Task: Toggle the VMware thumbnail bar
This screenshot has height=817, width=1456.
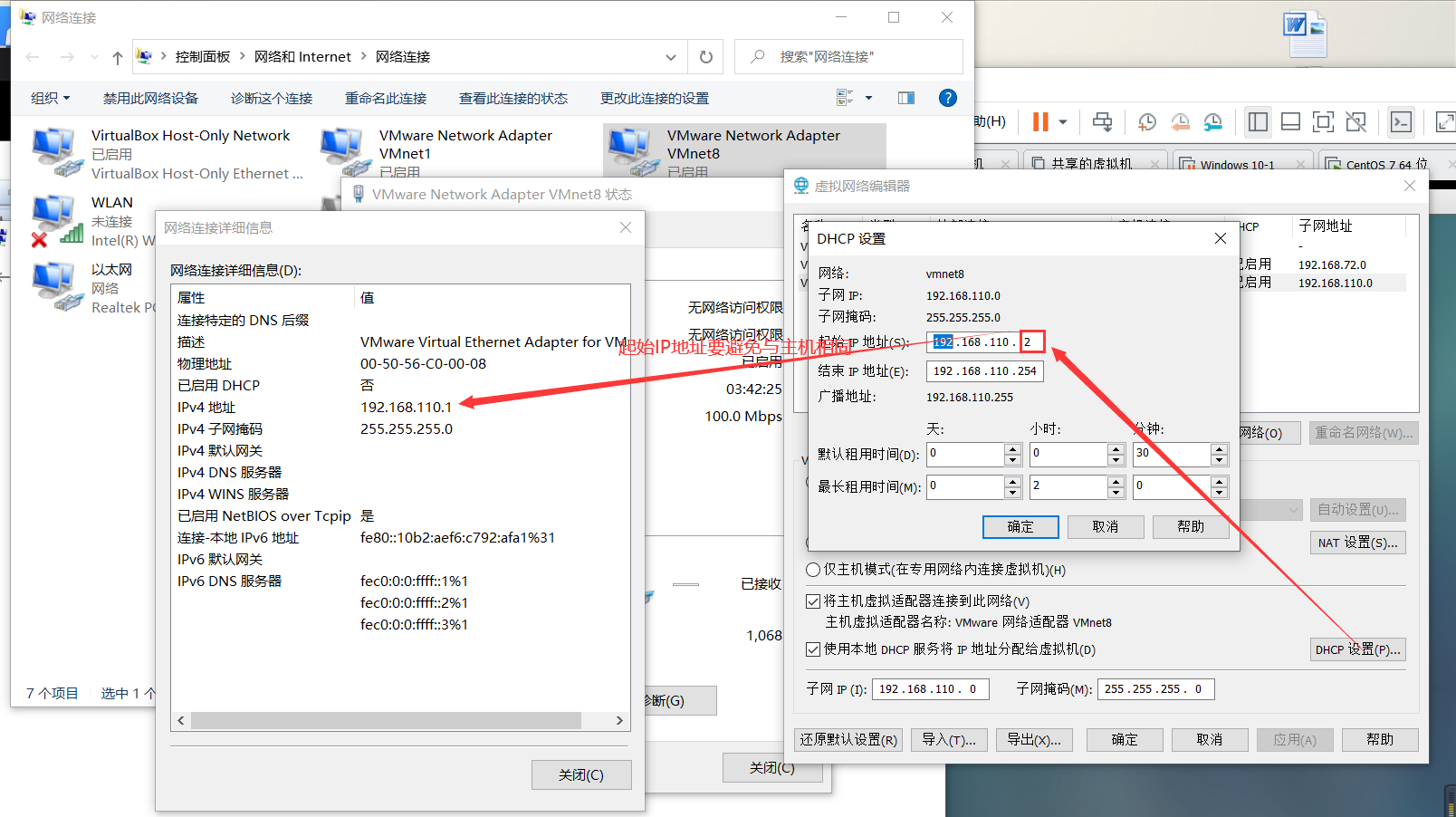Action: pyautogui.click(x=1291, y=121)
